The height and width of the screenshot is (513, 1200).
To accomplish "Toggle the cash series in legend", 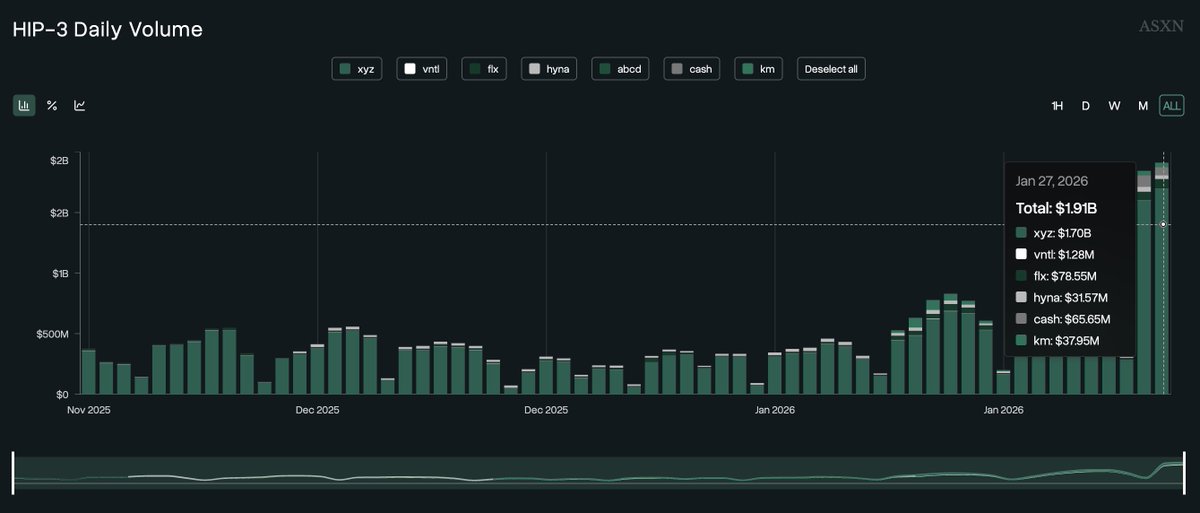I will pos(692,69).
